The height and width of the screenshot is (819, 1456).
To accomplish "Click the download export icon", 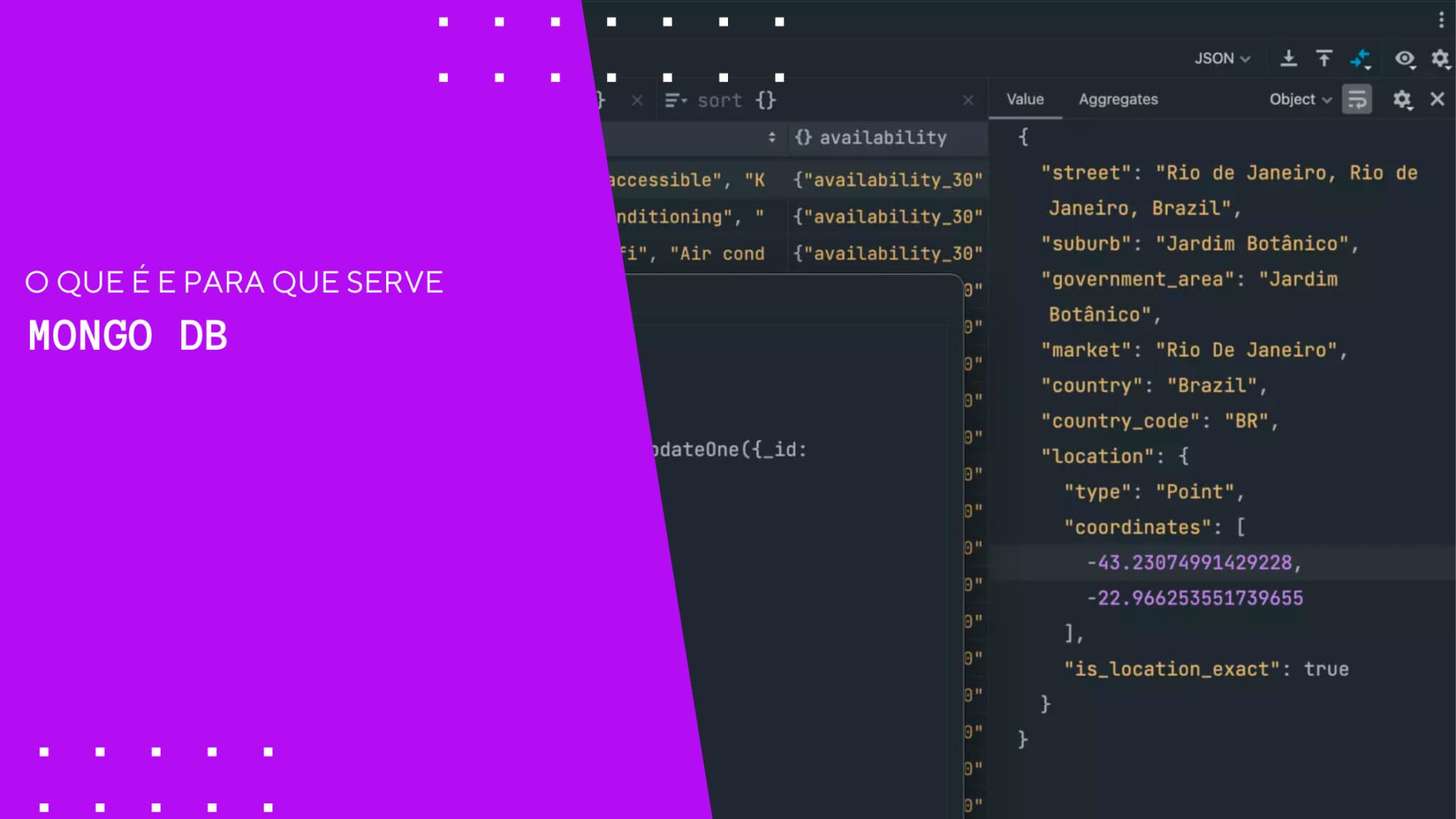I will click(x=1288, y=58).
